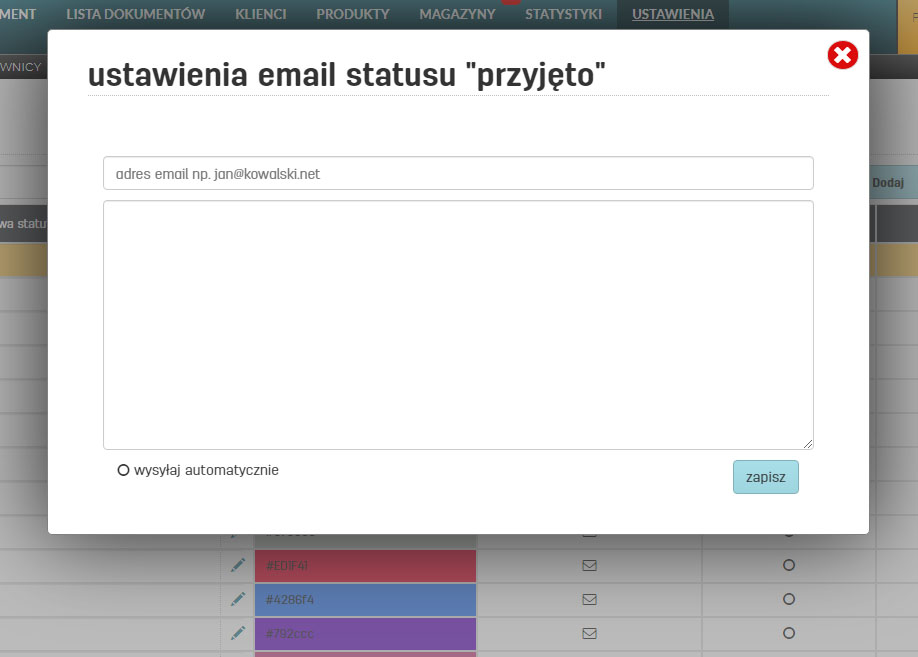Open email settings via envelope icon on #4286f4 row
918x657 pixels.
pos(589,599)
